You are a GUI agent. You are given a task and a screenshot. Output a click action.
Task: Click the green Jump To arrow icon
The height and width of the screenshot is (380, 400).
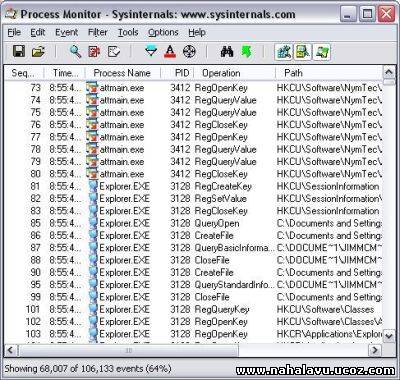[x=246, y=52]
